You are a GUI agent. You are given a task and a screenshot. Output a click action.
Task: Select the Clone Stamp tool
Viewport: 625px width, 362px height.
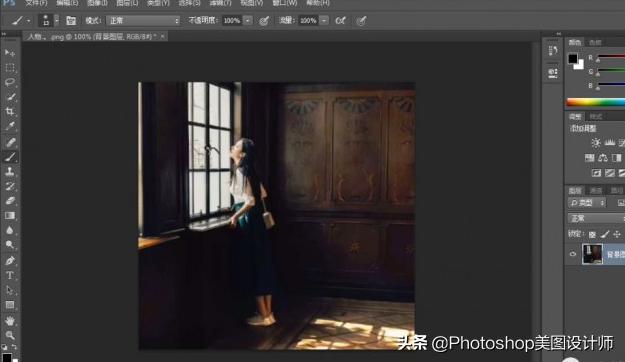pyautogui.click(x=10, y=171)
